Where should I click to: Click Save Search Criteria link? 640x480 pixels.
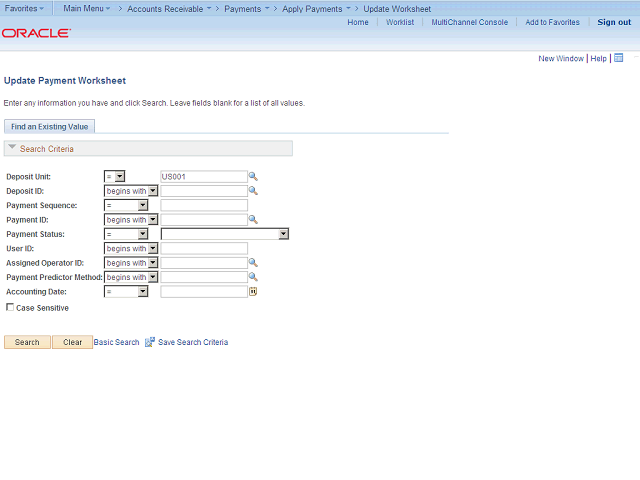[193, 342]
